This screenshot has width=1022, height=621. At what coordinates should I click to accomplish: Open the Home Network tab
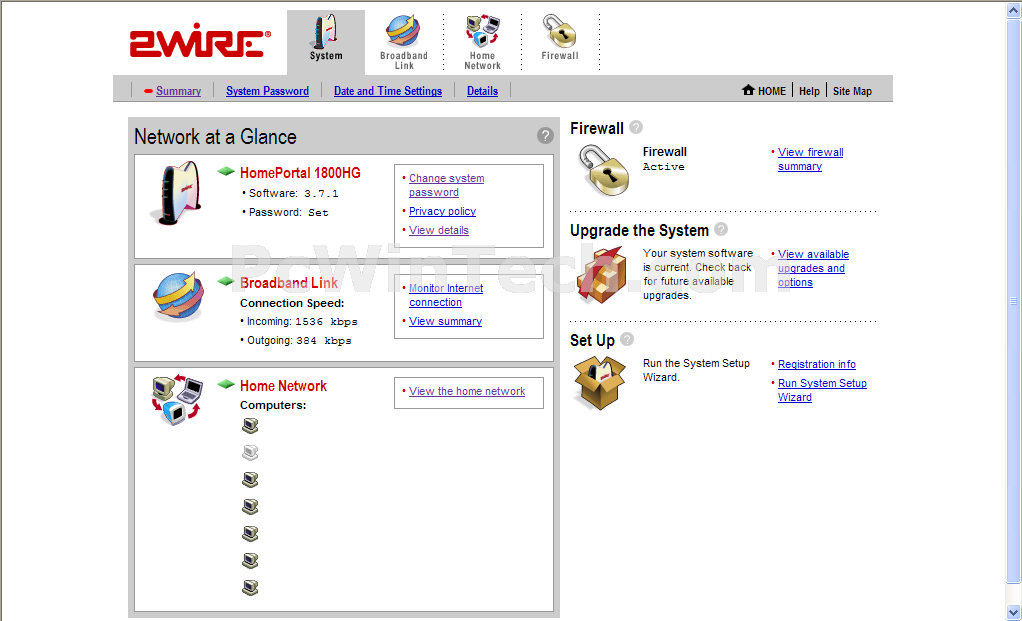point(482,42)
